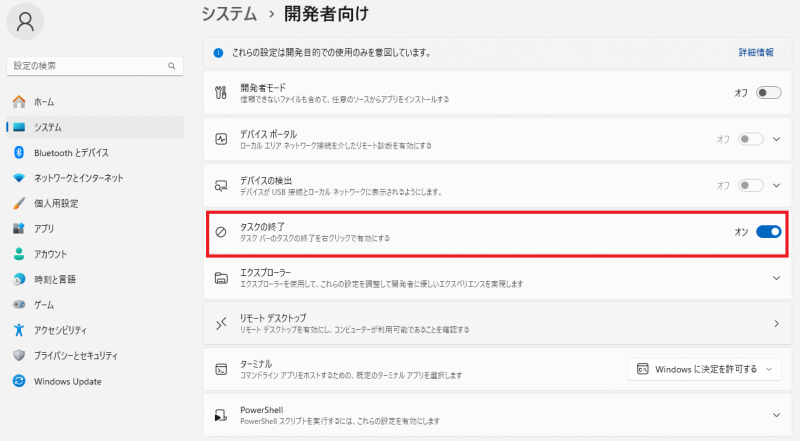
Task: Click the Windows Update icon in sidebar
Action: coord(18,381)
